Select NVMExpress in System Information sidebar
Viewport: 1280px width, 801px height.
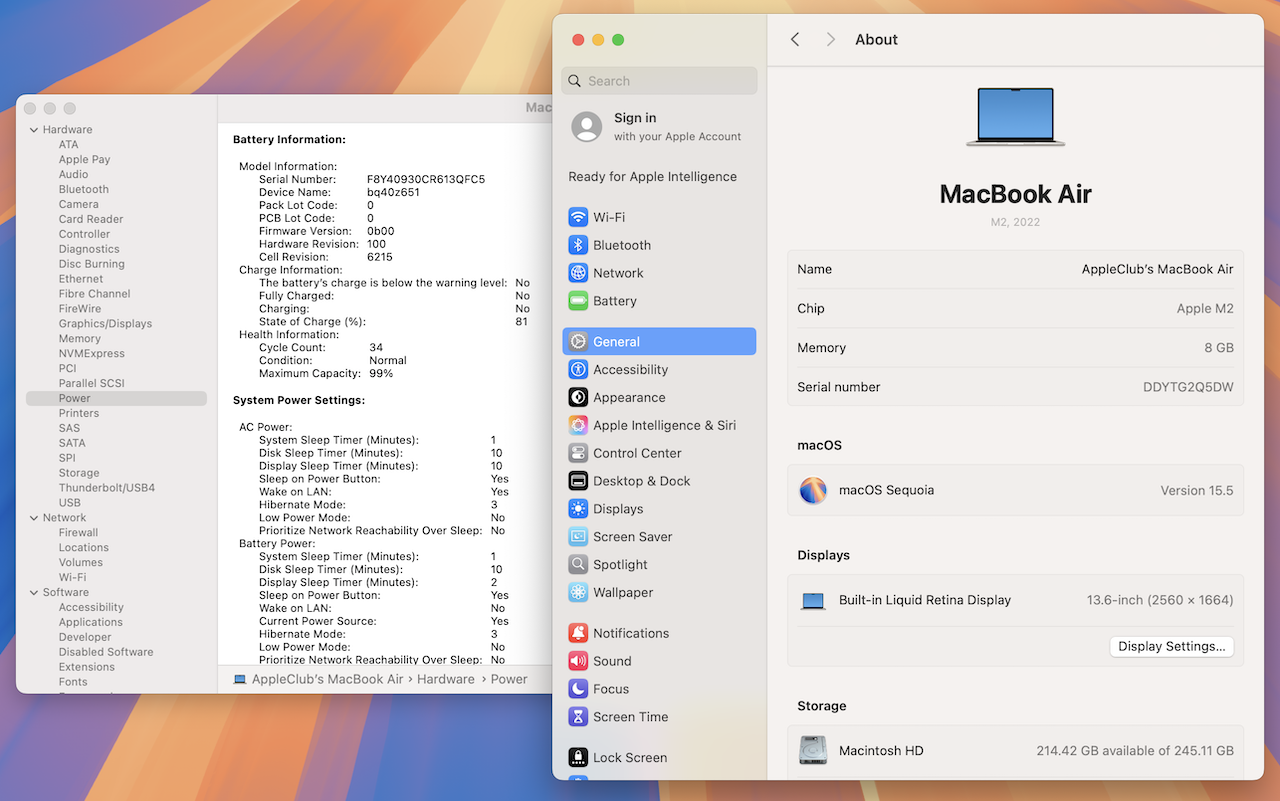pyautogui.click(x=92, y=353)
